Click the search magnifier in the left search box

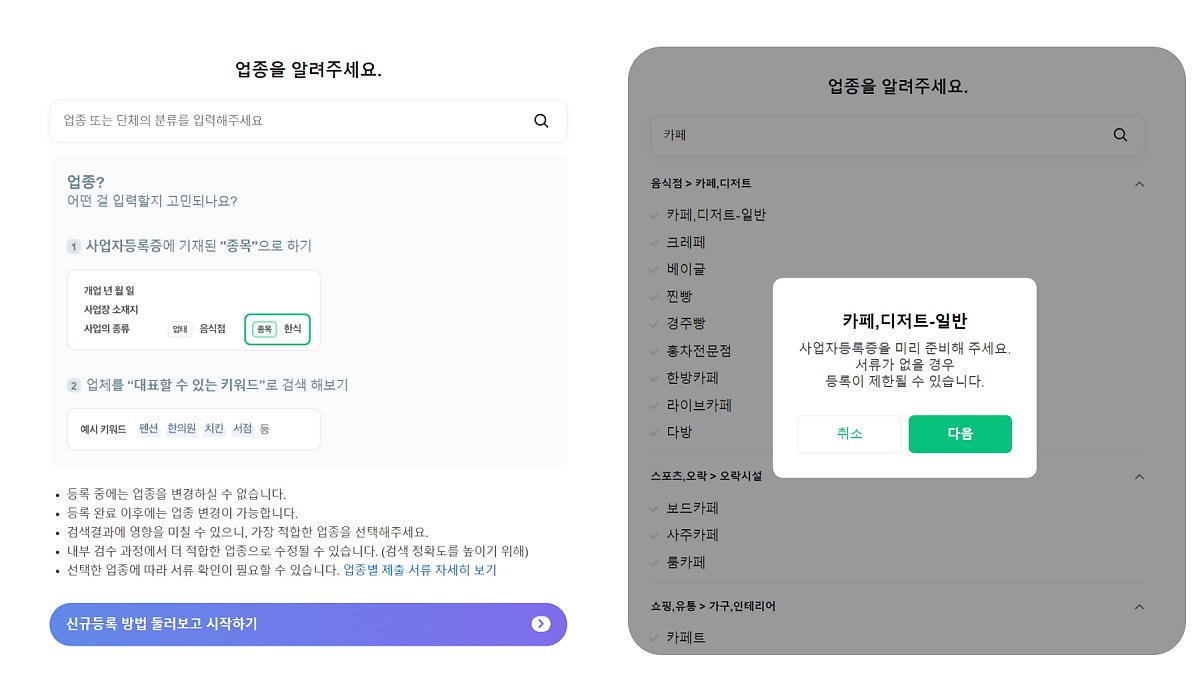(x=541, y=121)
